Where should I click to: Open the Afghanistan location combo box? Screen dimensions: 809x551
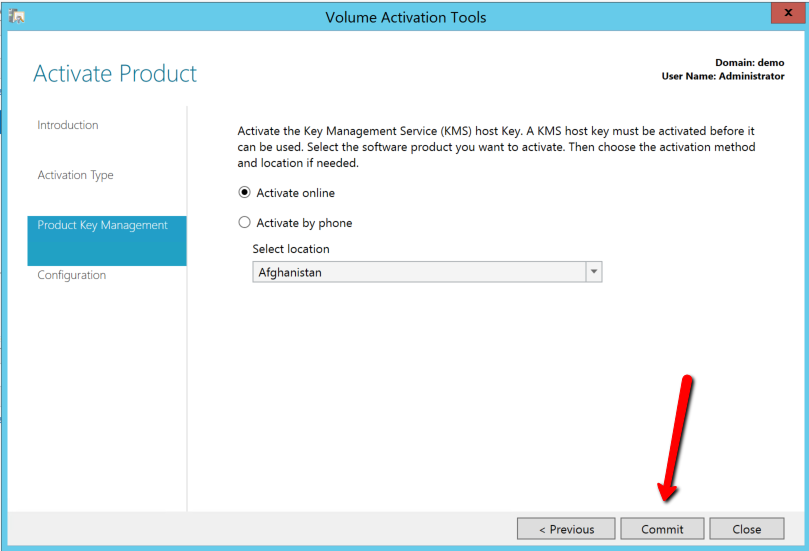[418, 272]
